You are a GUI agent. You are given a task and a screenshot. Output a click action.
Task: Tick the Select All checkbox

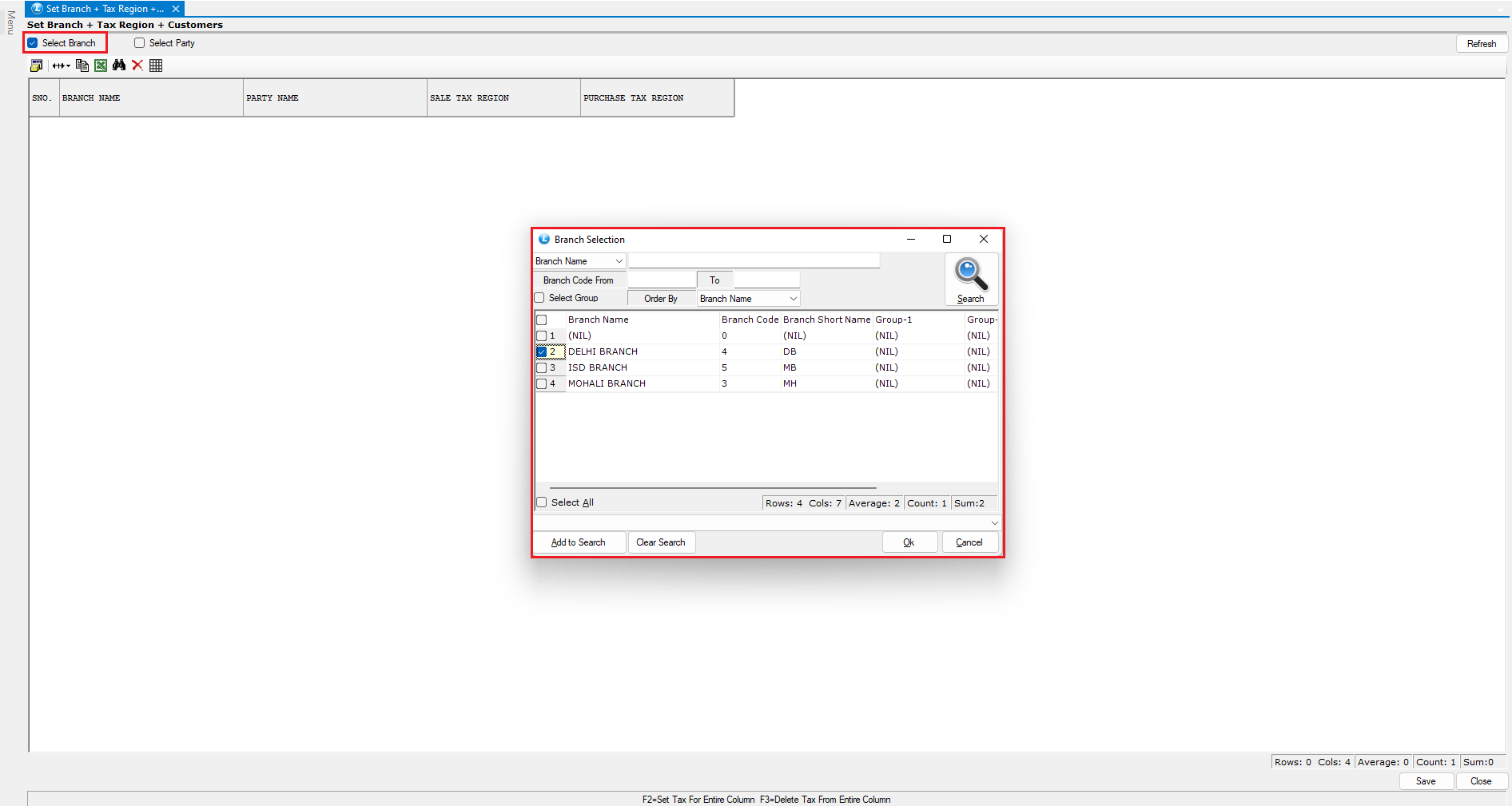[x=542, y=502]
